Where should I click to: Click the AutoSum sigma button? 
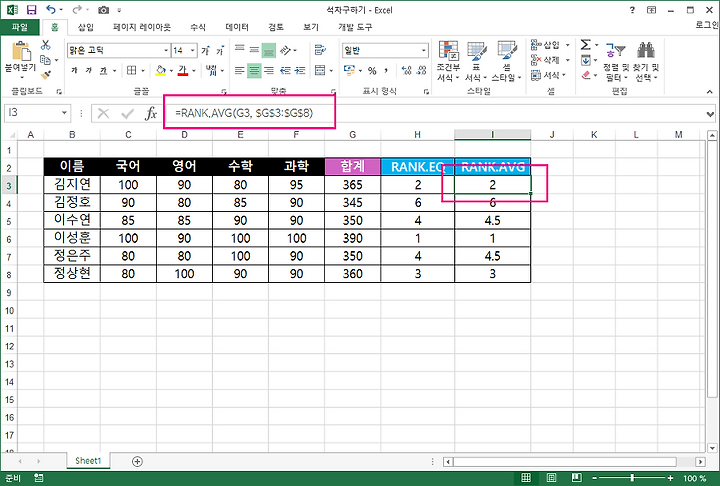pyautogui.click(x=585, y=45)
